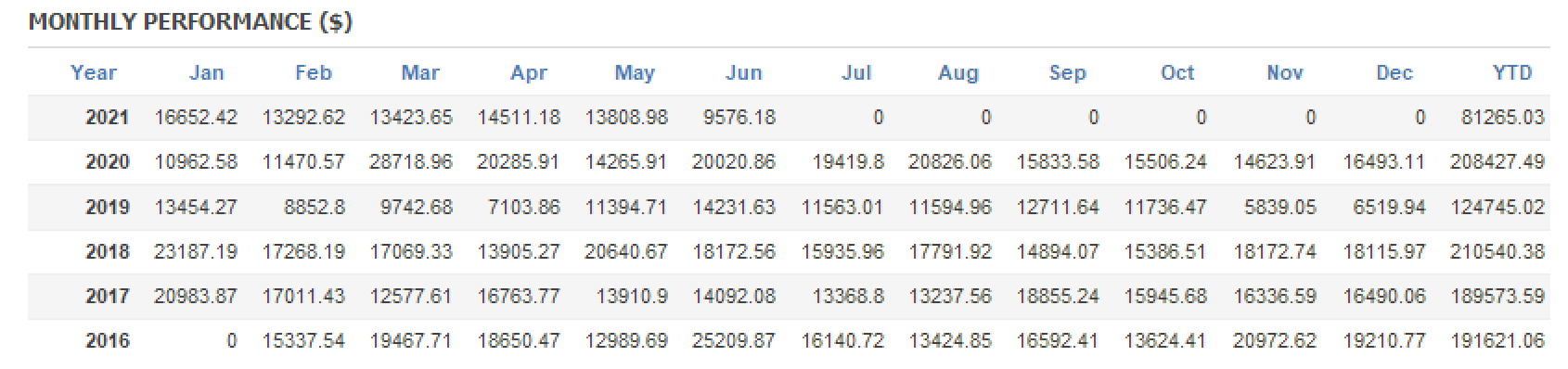The height and width of the screenshot is (369, 1568).
Task: Click the 2020 year row label
Action: point(107,162)
